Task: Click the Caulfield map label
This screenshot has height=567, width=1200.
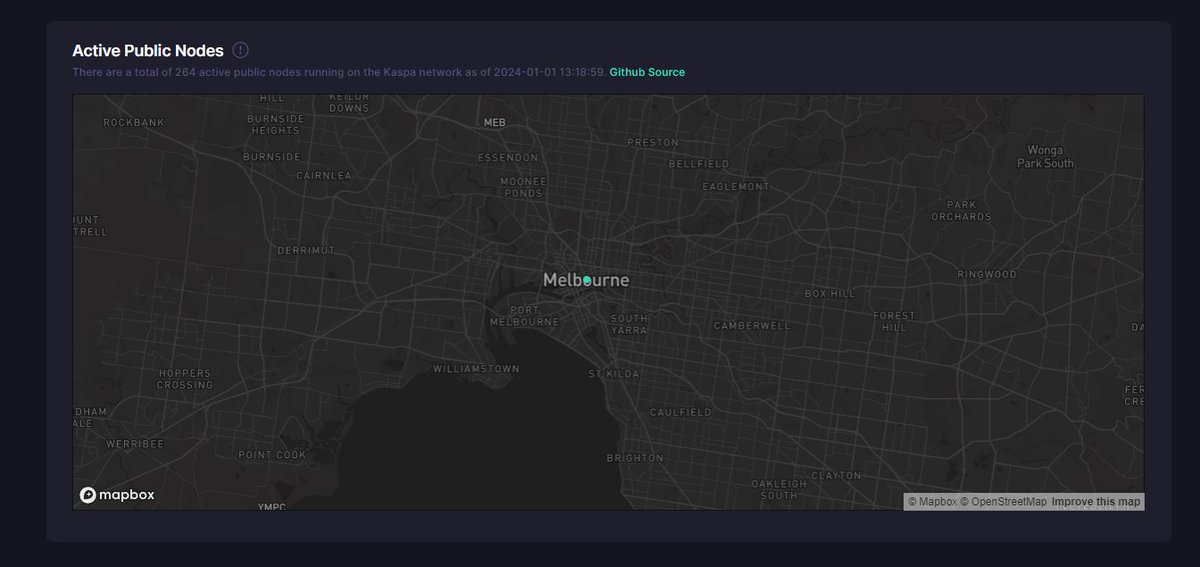Action: (680, 412)
